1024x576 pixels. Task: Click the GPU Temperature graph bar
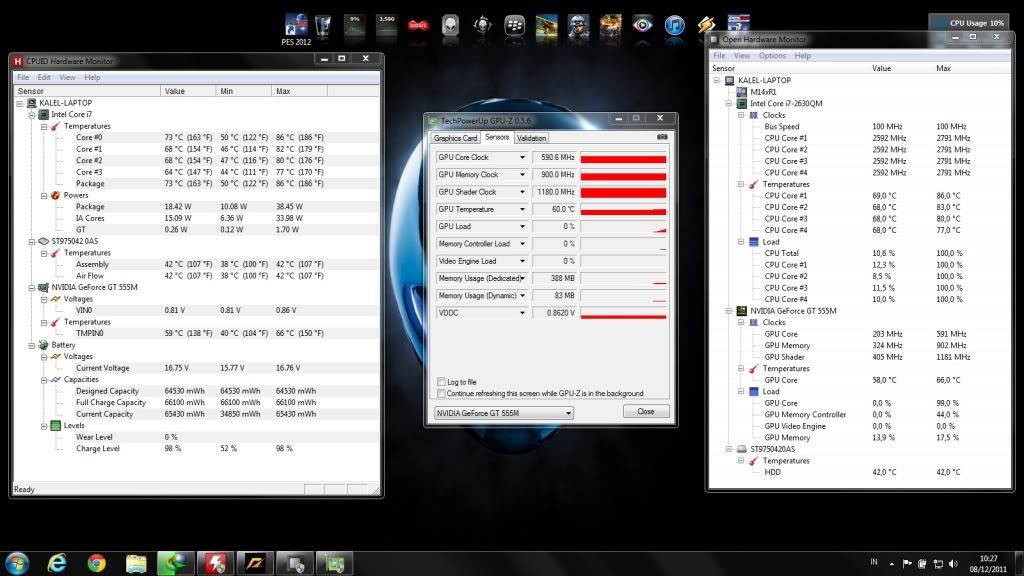pos(623,210)
